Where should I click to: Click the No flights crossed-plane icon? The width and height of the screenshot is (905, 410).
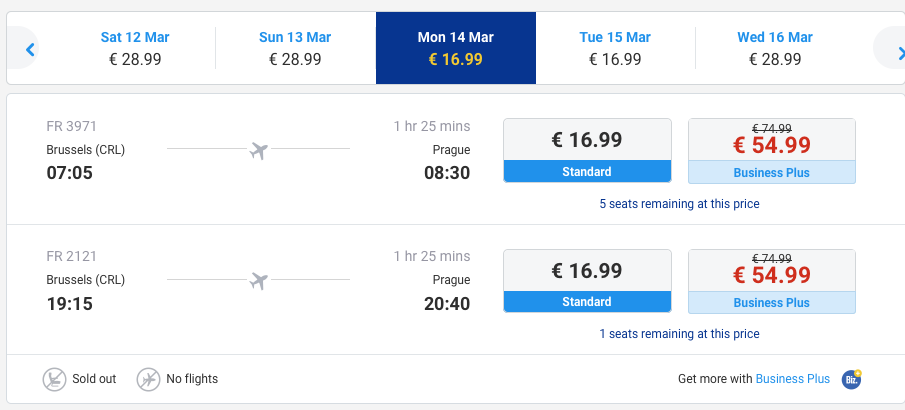click(x=148, y=379)
